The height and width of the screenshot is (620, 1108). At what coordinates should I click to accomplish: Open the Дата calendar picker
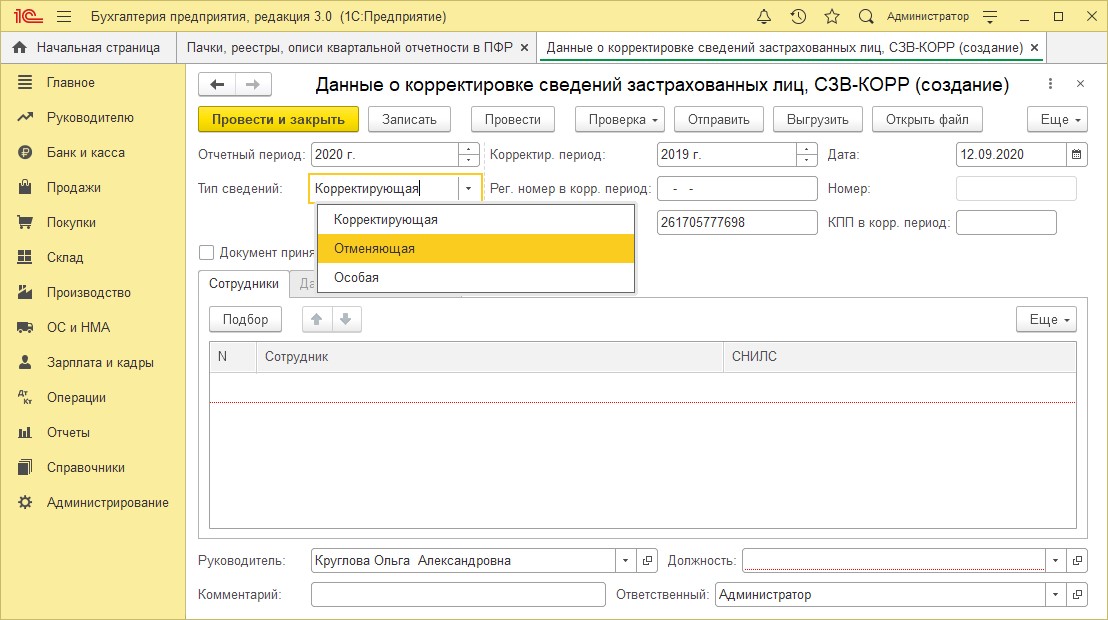pos(1076,154)
